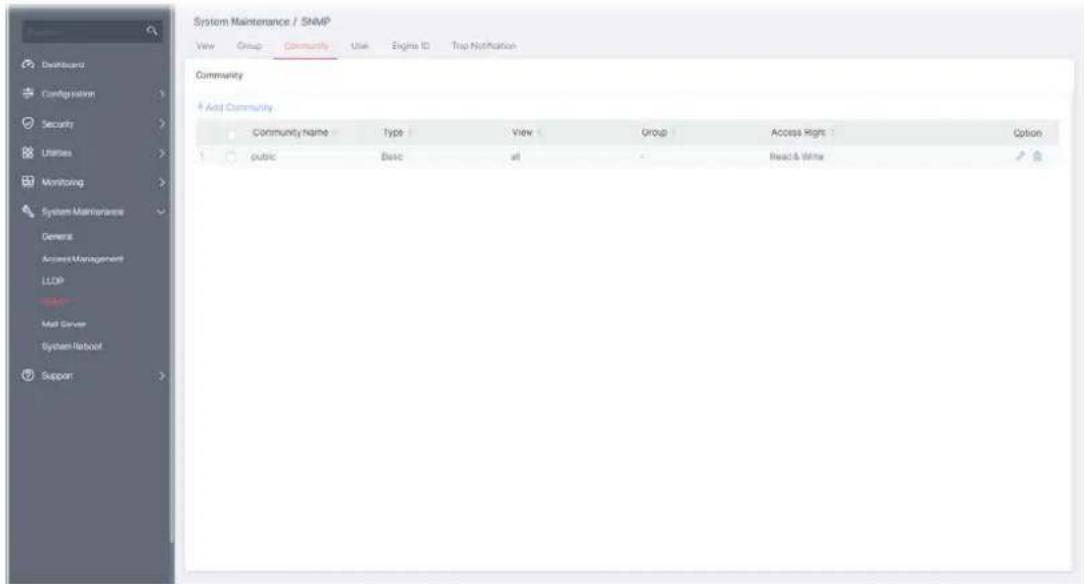The height and width of the screenshot is (584, 1084).
Task: Click the System Maintenance wrench icon
Action: (28, 211)
